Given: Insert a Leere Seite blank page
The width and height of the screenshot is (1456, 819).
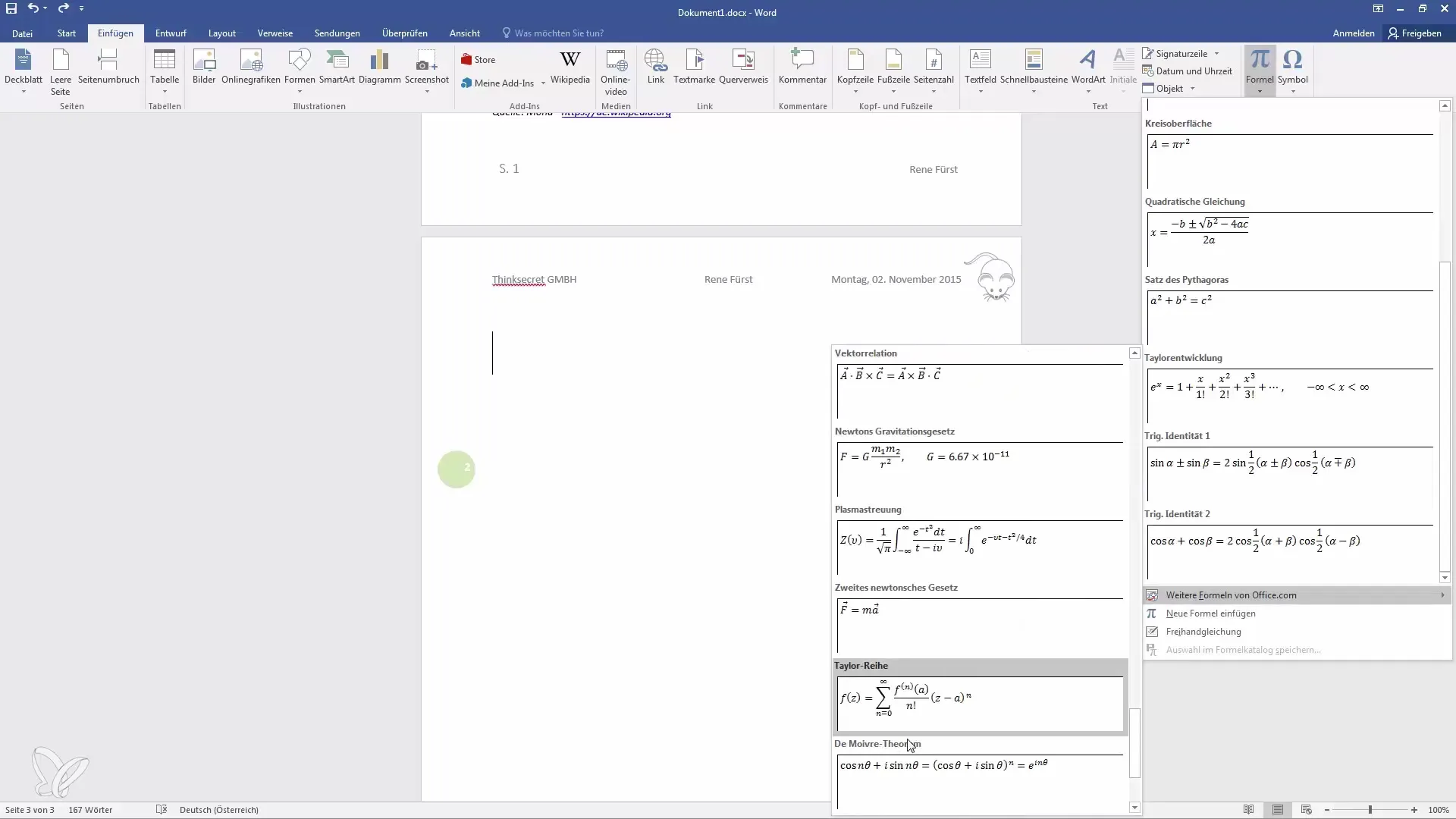Looking at the screenshot, I should tap(61, 72).
